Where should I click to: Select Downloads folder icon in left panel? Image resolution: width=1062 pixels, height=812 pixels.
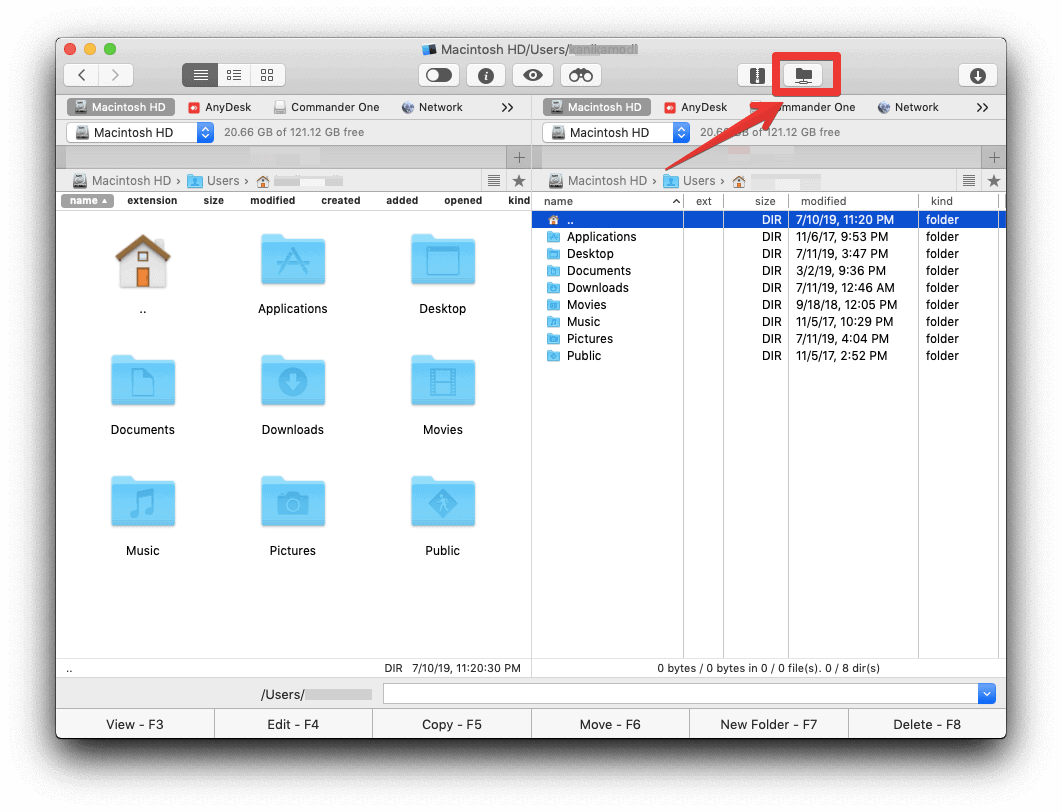pos(293,381)
